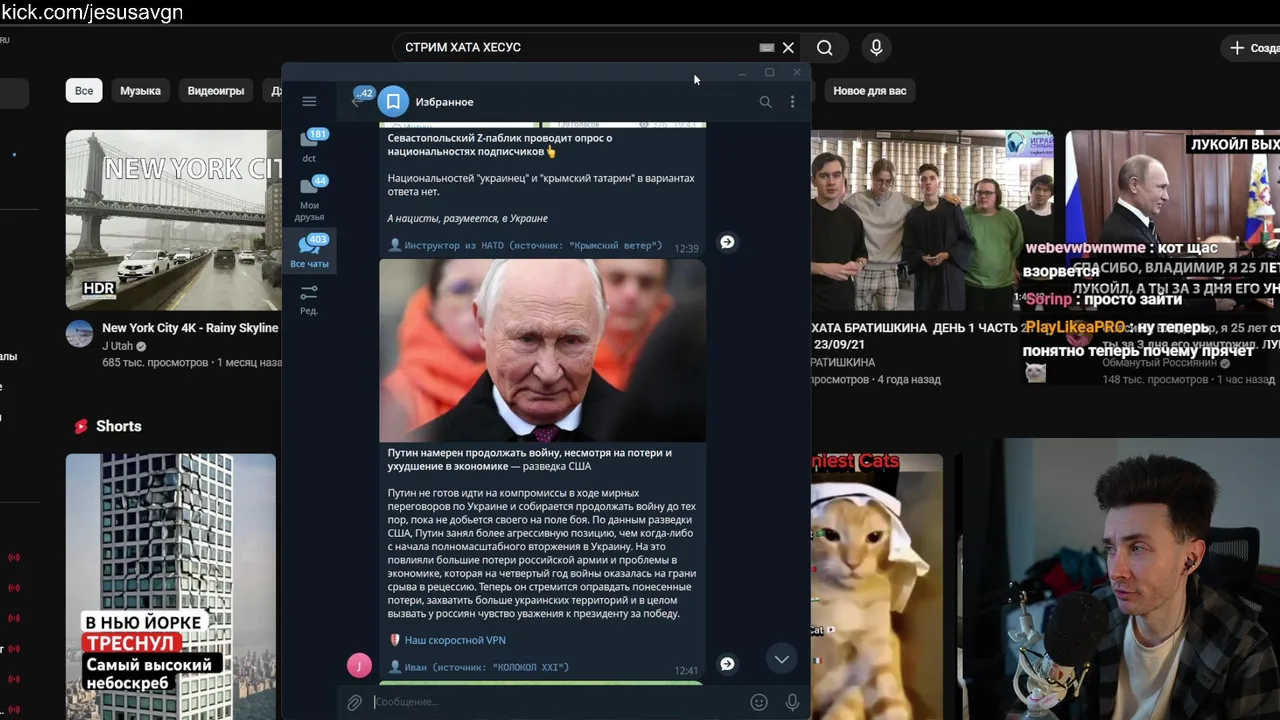
Task: Click the 12:39 message timestamp
Action: (x=686, y=249)
